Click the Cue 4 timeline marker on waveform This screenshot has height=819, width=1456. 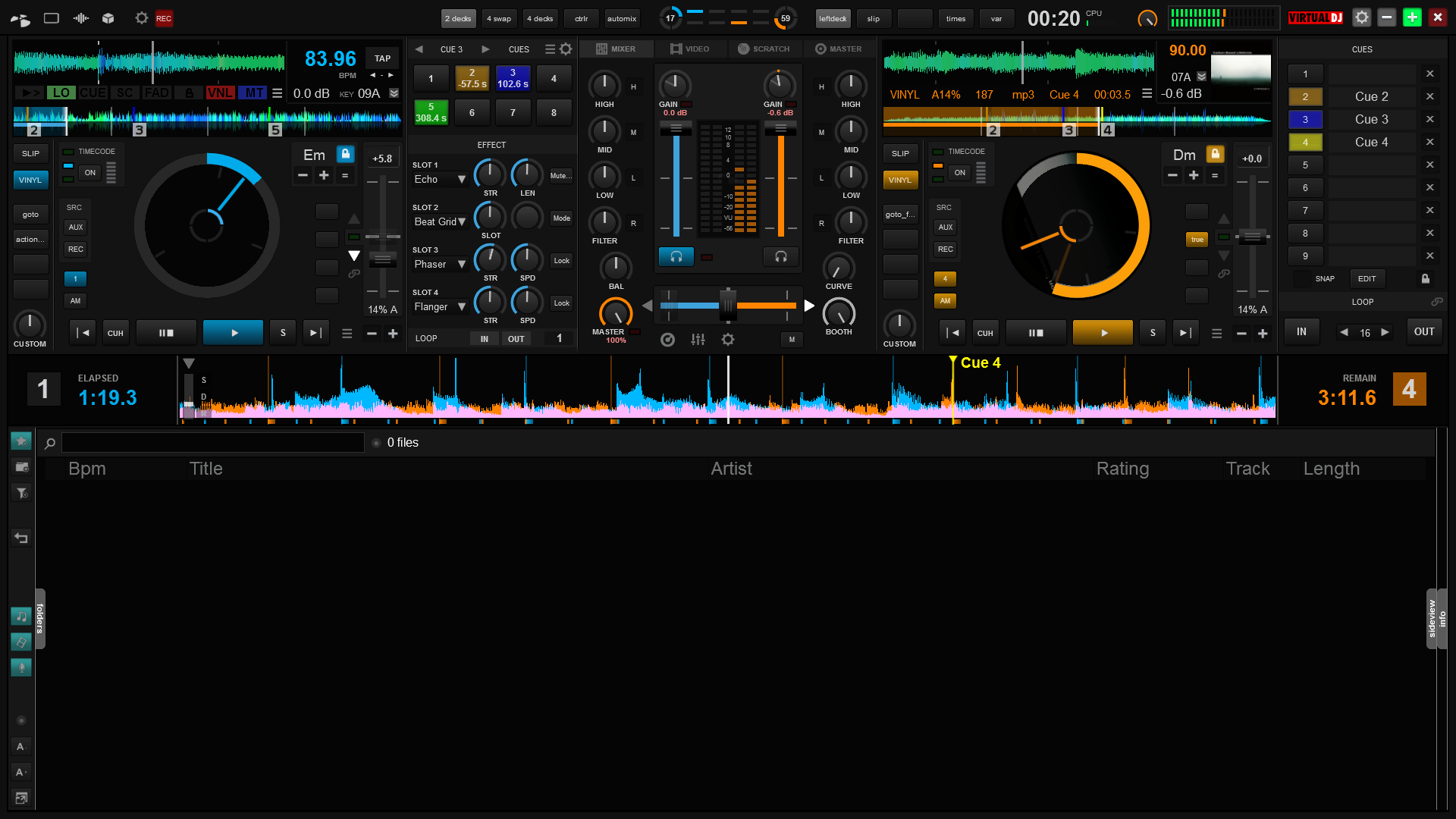952,360
